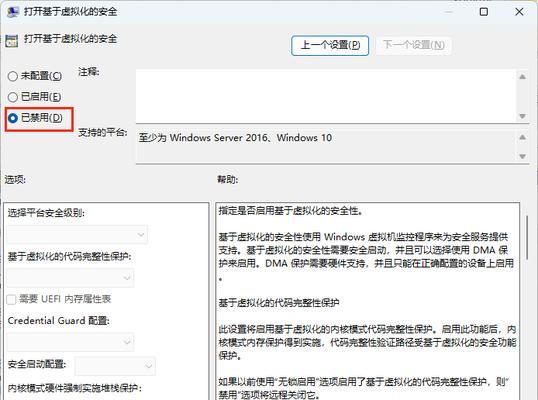Click the policy window title bar icon

click(13, 12)
